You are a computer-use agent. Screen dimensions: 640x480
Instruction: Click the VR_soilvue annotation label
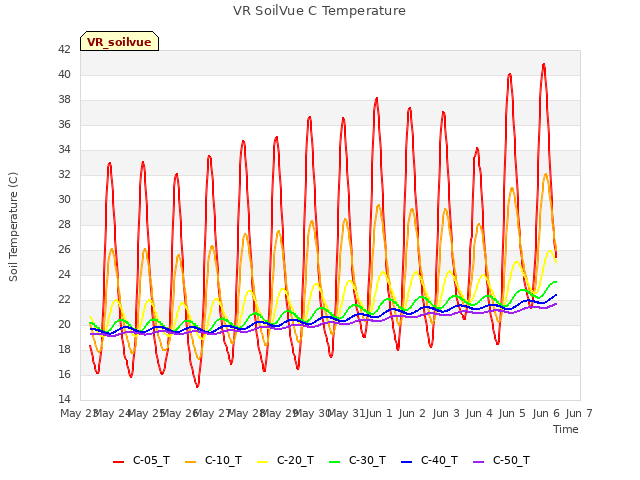[119, 42]
